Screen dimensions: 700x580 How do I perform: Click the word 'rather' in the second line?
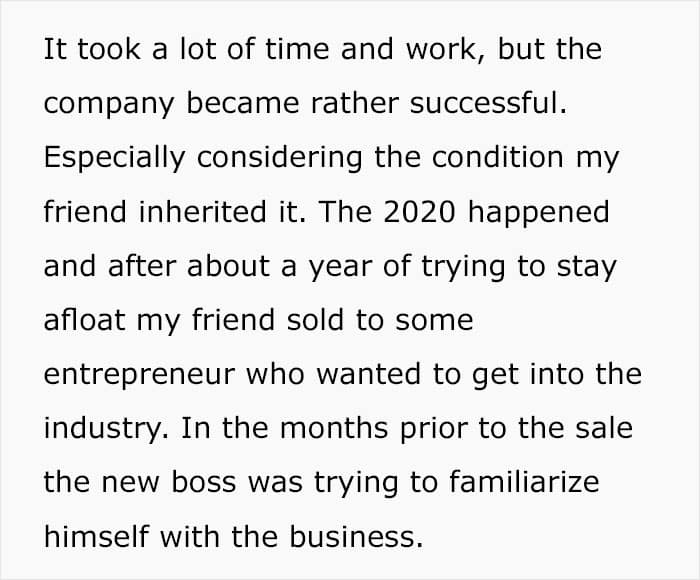(x=354, y=103)
